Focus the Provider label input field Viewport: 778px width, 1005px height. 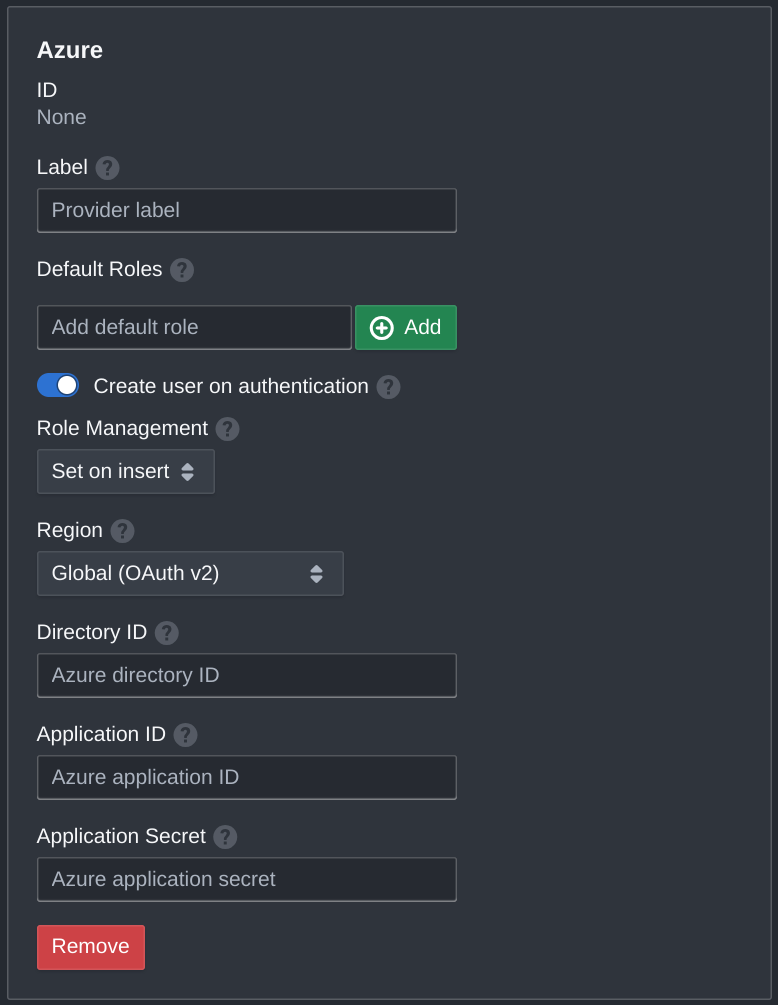click(x=247, y=210)
